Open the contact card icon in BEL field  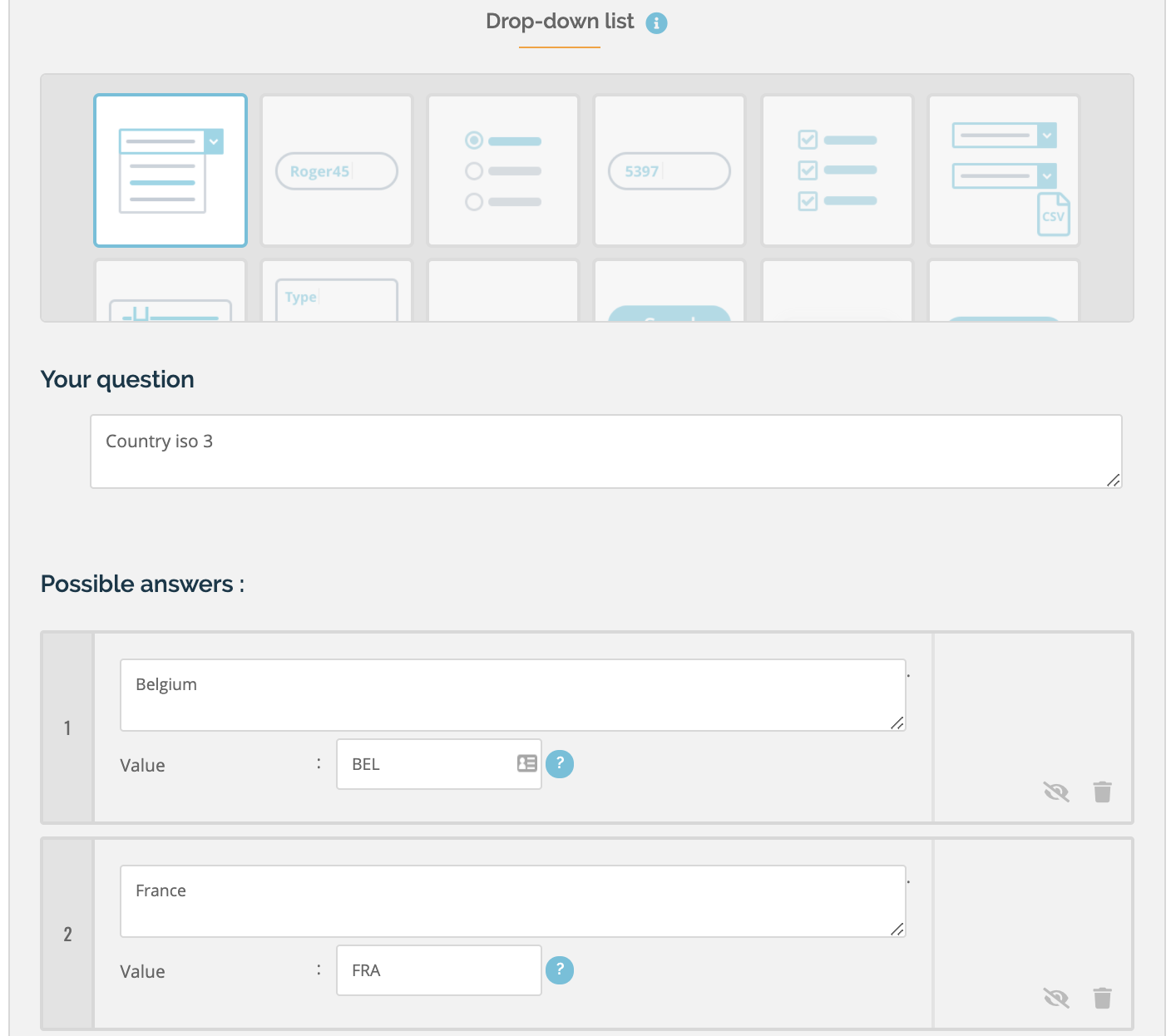tap(526, 763)
